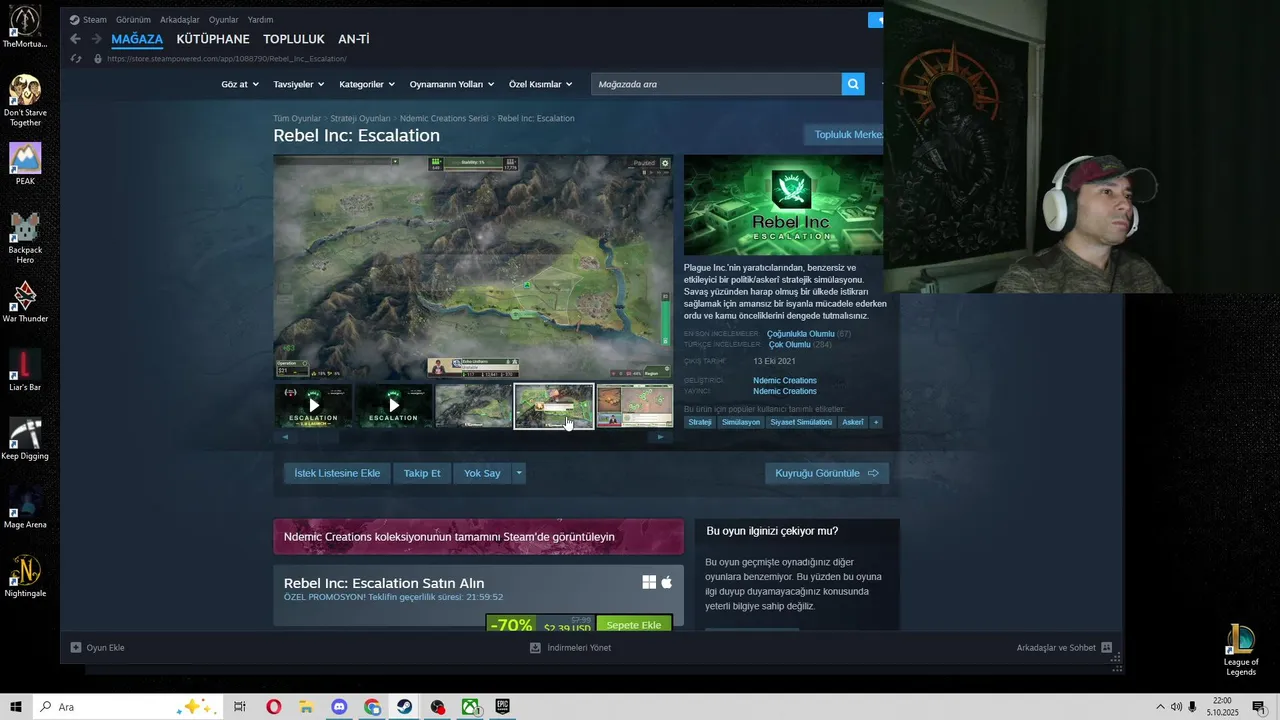Open Opera browser in taskbar
Viewport: 1280px width, 720px height.
click(273, 707)
